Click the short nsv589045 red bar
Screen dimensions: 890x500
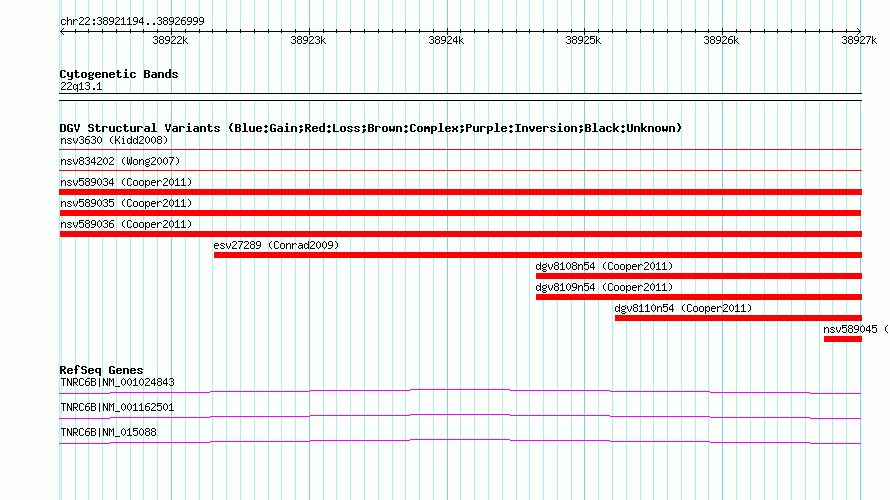point(843,339)
